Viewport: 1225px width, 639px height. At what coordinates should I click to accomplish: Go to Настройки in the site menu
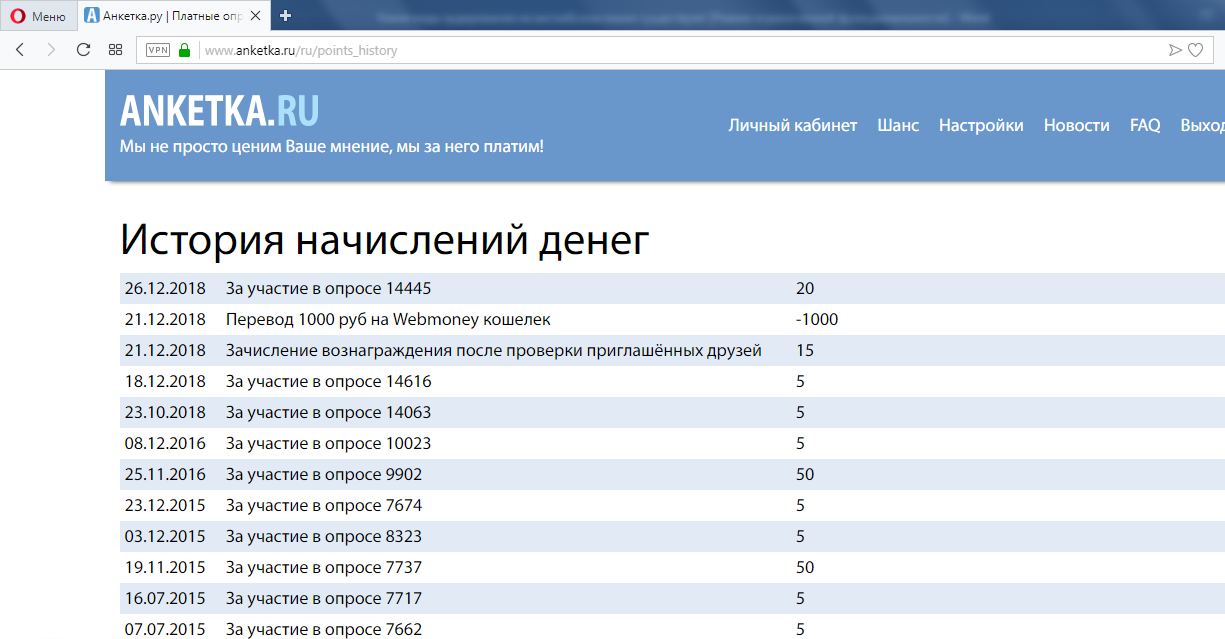981,125
